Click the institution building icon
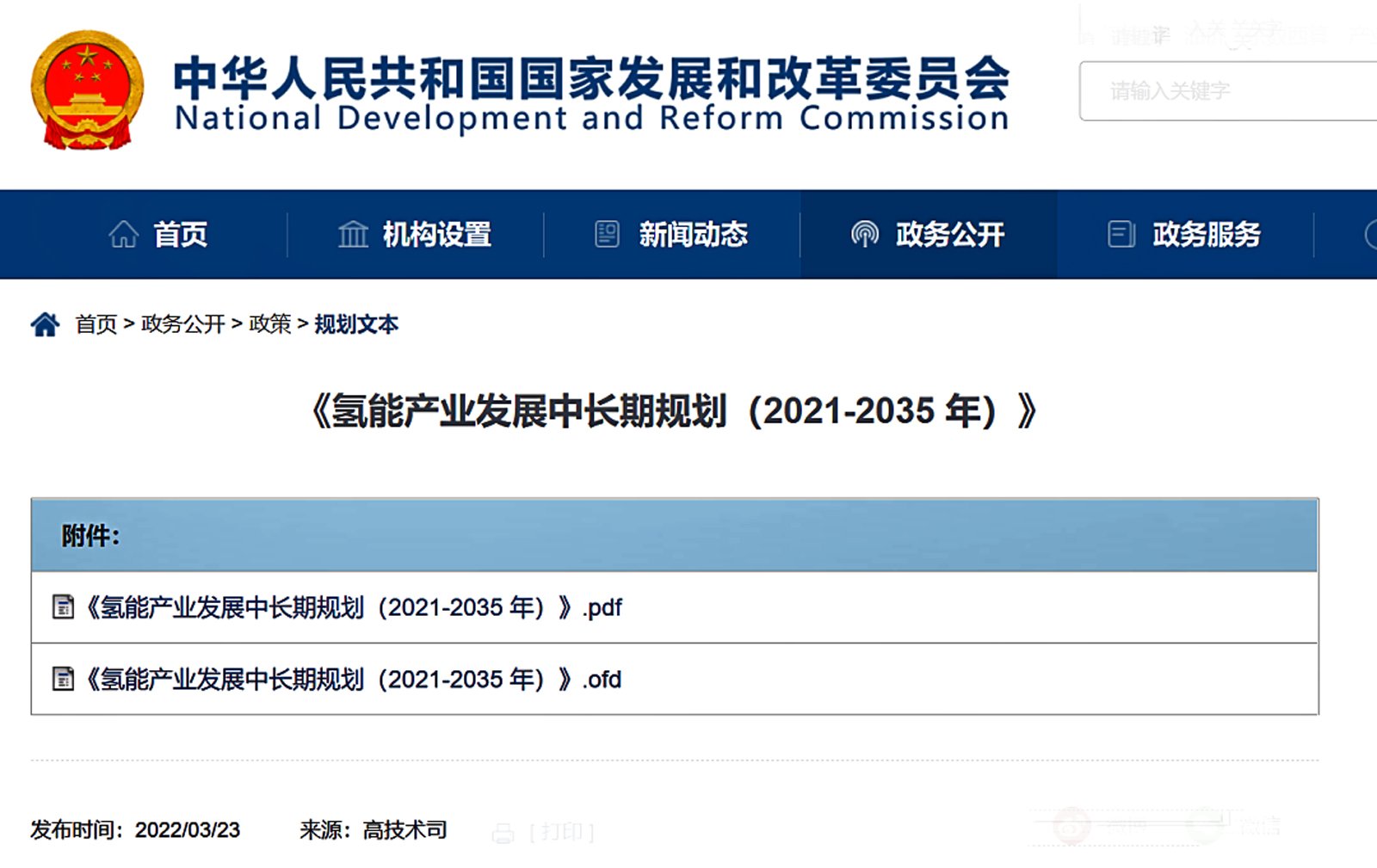 click(x=353, y=234)
